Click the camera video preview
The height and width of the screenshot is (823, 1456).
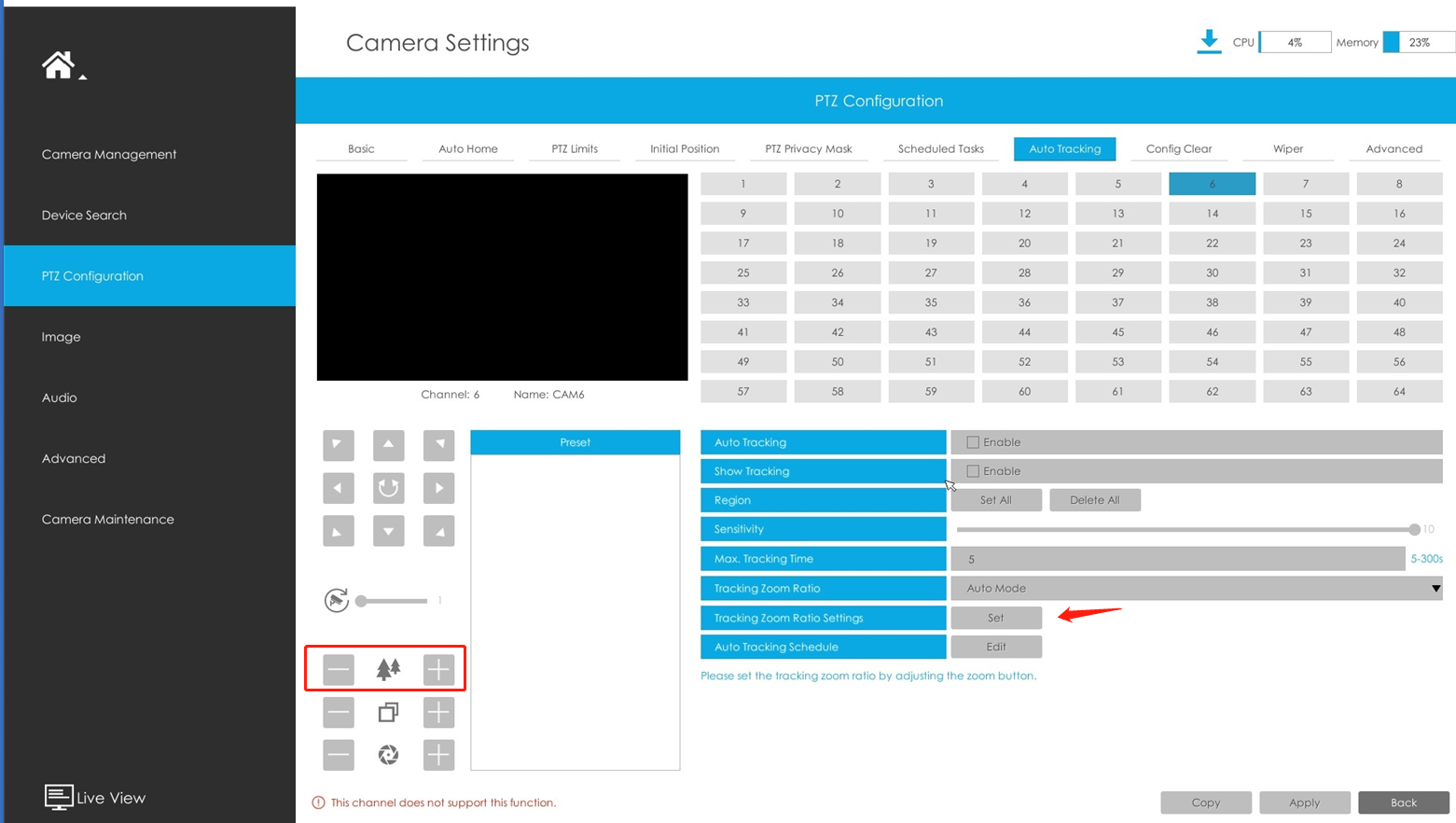[x=502, y=277]
